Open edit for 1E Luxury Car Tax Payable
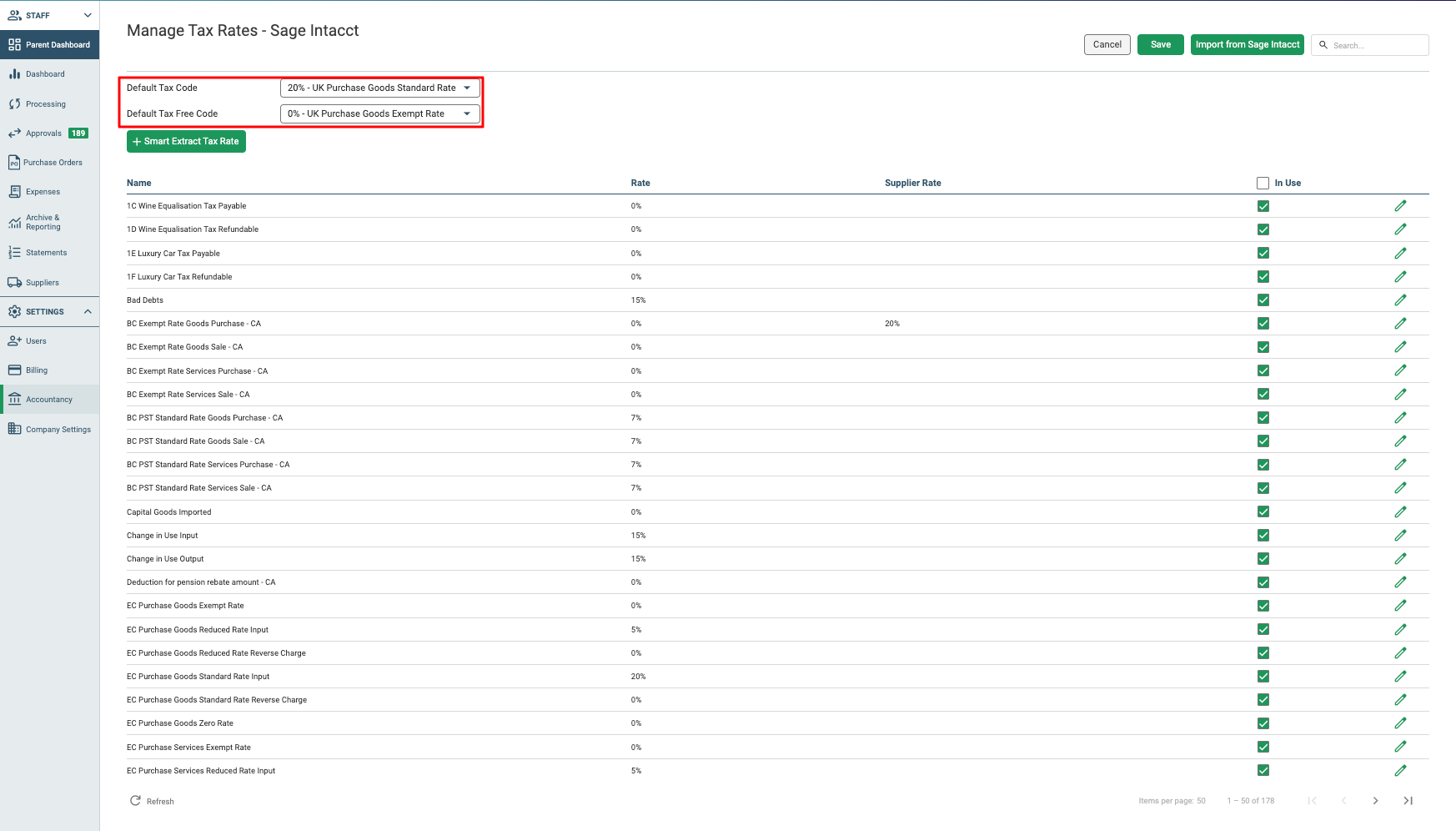1456x831 pixels. (1400, 253)
